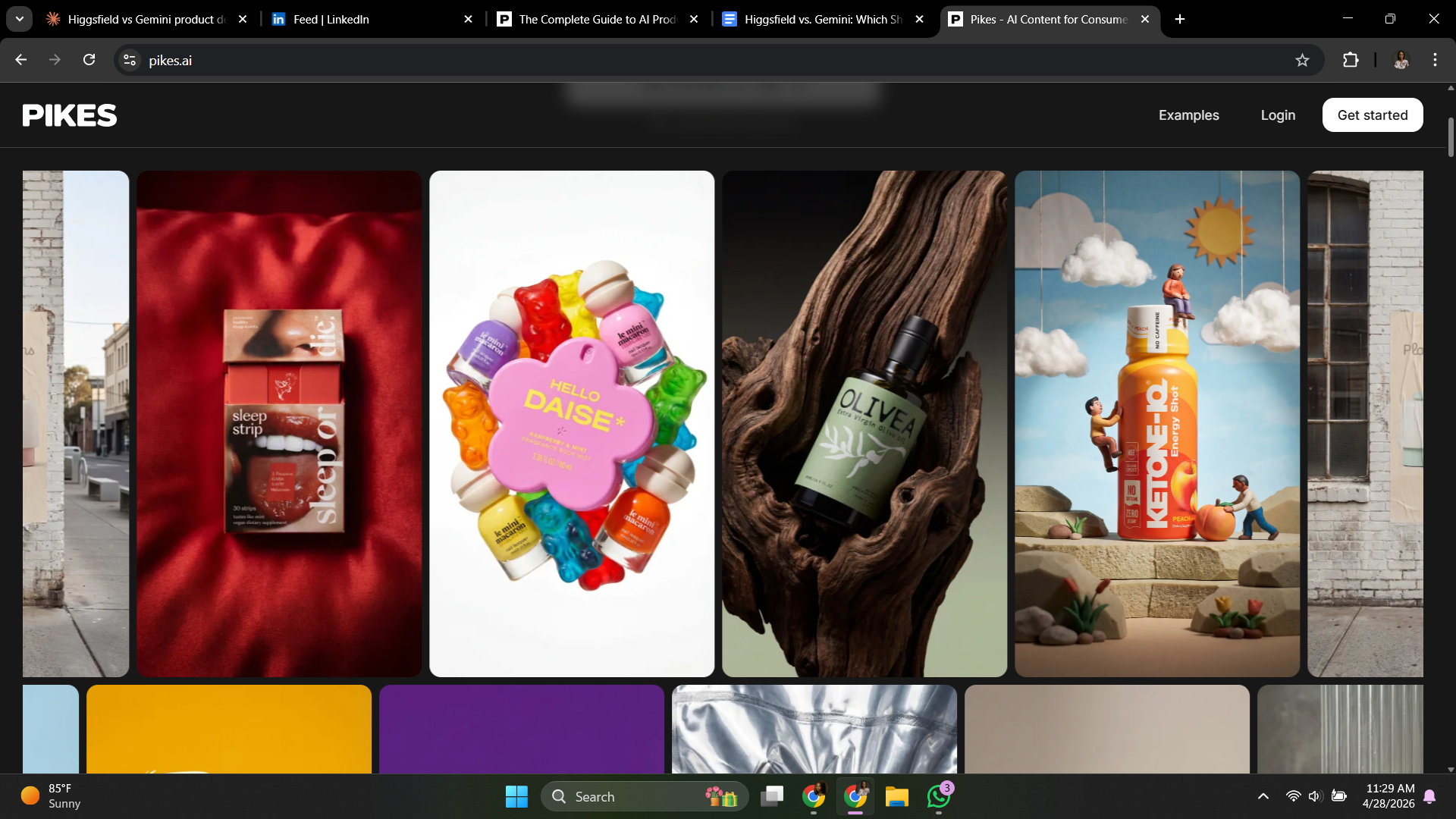Open the solid yellow image card
The image size is (1456, 819).
[x=229, y=730]
